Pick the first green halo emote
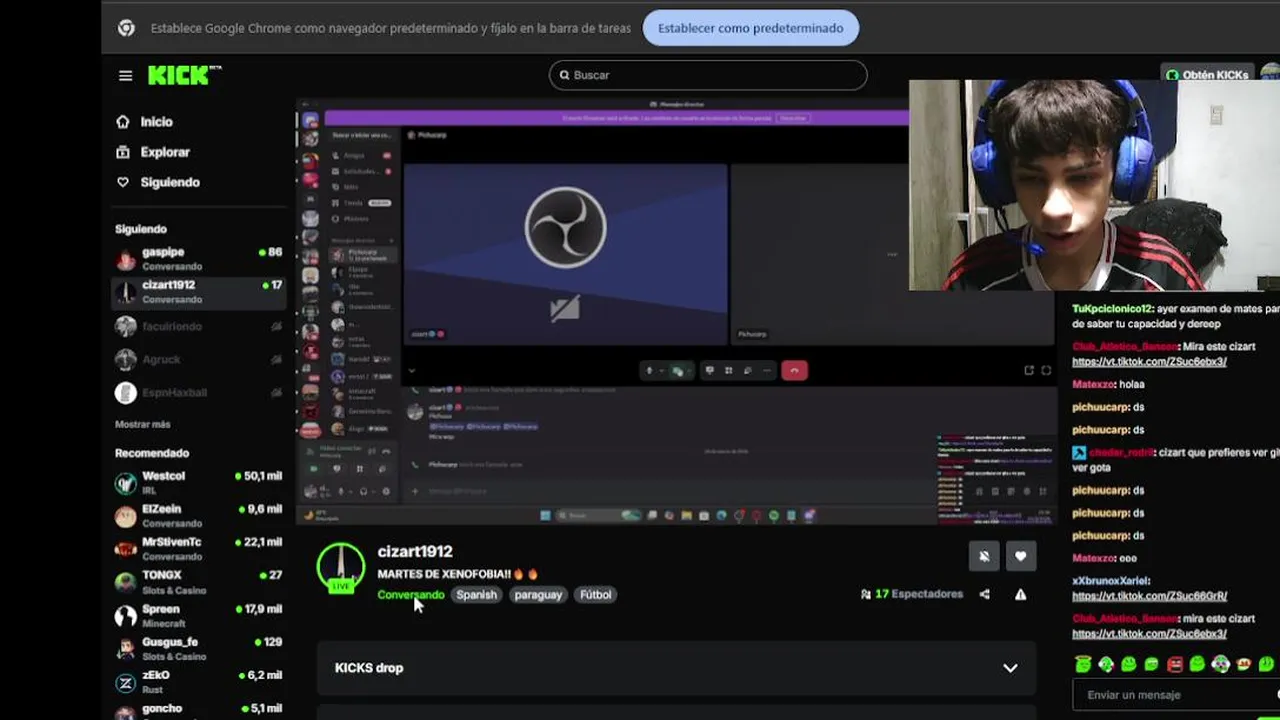The image size is (1280, 720). tap(1083, 664)
